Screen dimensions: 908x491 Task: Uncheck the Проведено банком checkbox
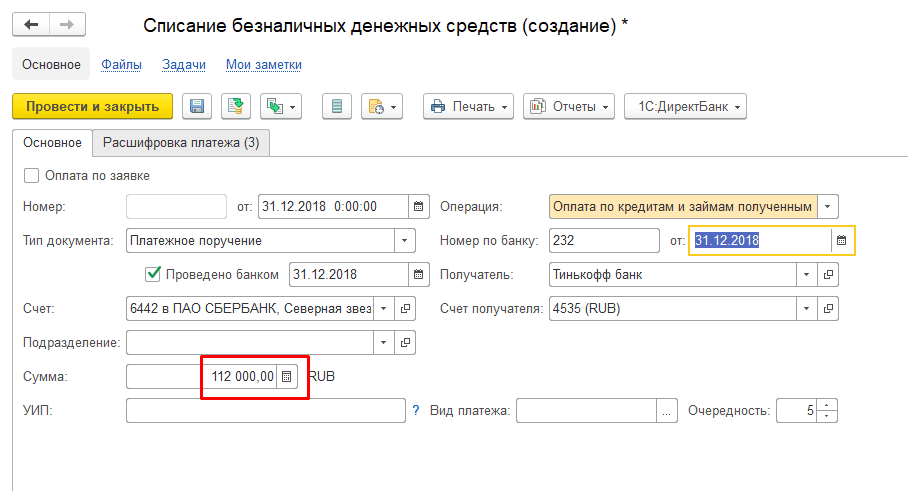click(153, 274)
